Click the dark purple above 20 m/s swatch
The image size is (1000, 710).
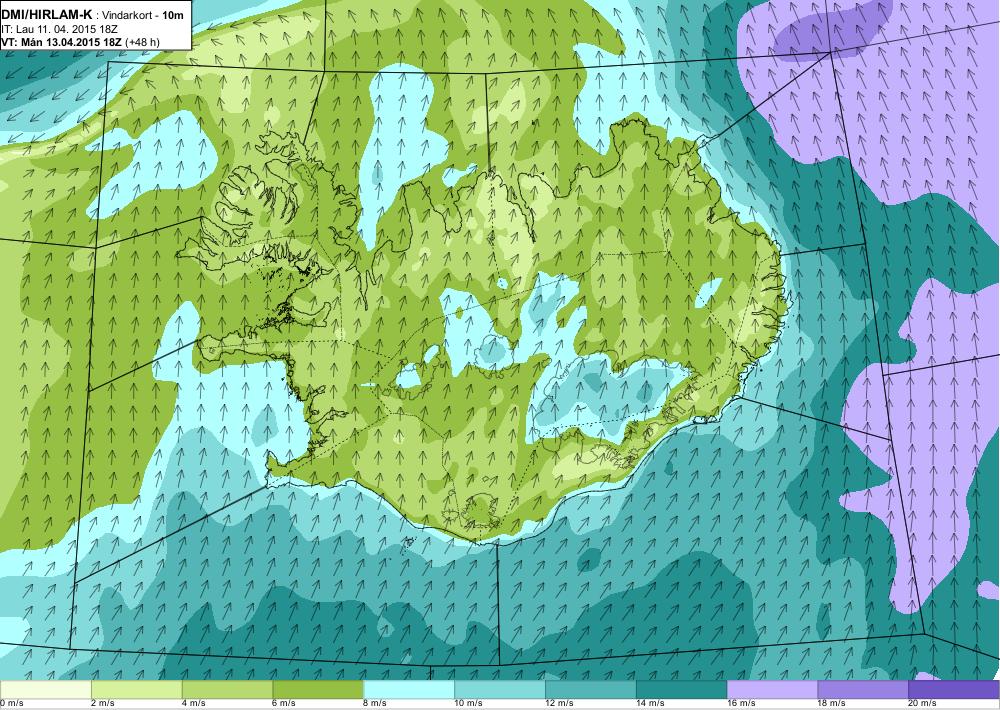[954, 689]
